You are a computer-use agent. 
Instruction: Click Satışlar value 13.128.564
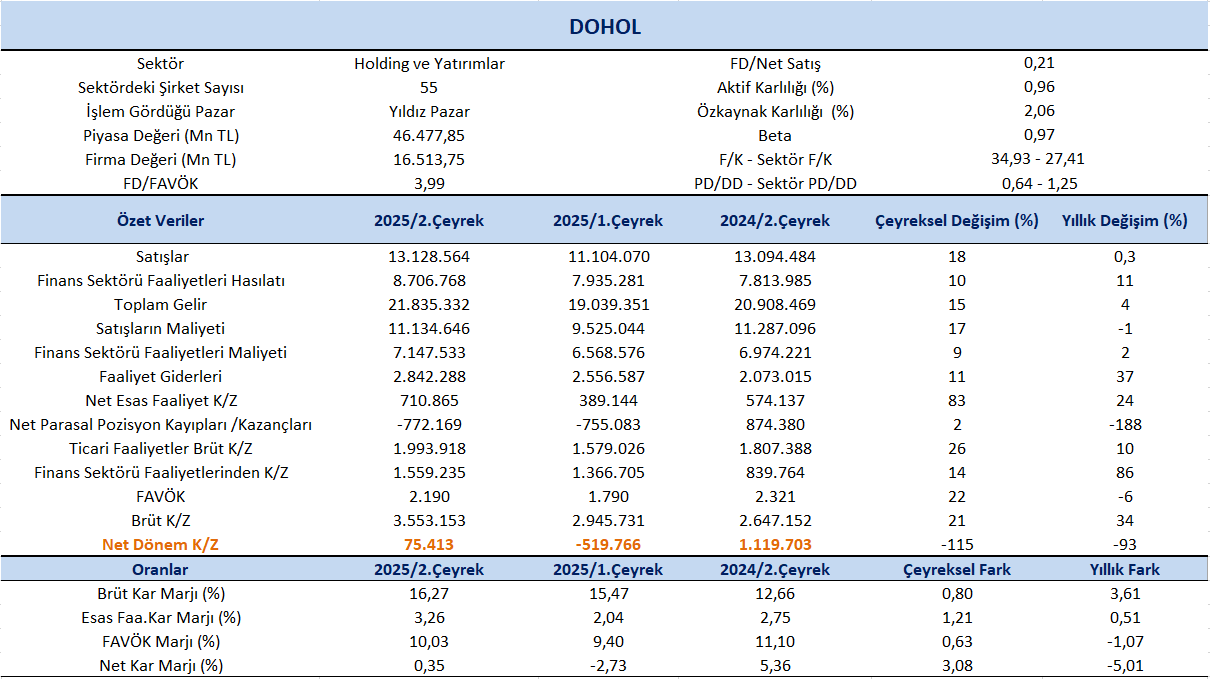click(429, 256)
